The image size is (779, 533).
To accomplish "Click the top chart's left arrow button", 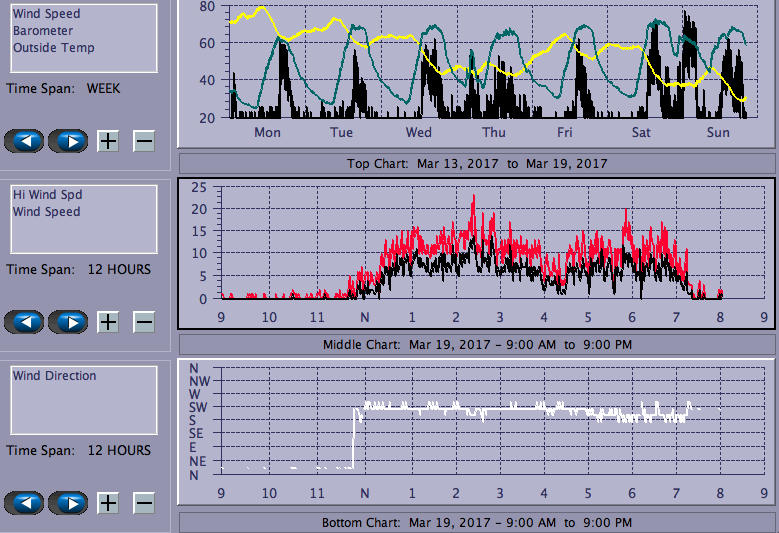I will (26, 141).
